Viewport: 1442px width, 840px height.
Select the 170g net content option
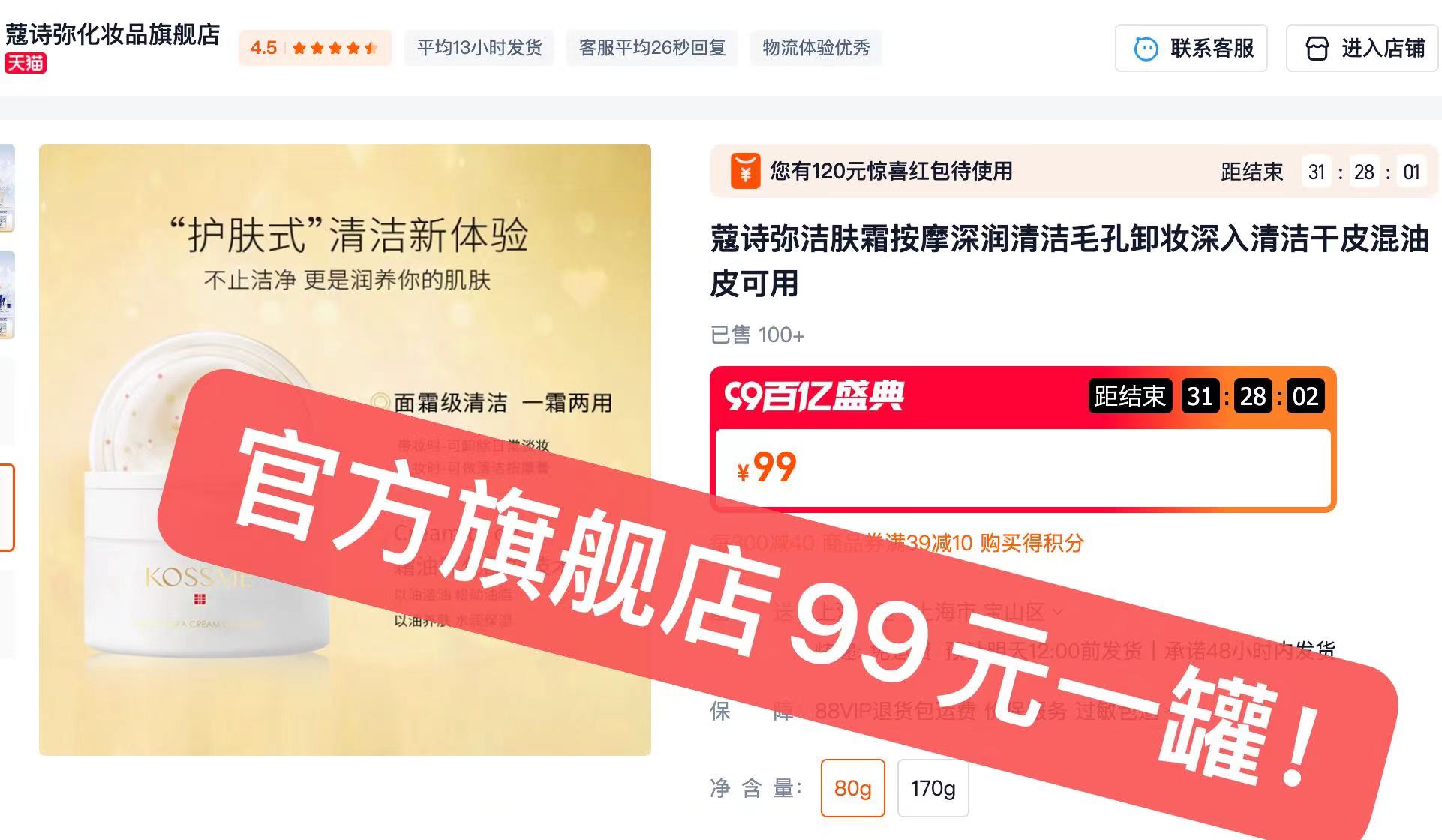pyautogui.click(x=933, y=788)
